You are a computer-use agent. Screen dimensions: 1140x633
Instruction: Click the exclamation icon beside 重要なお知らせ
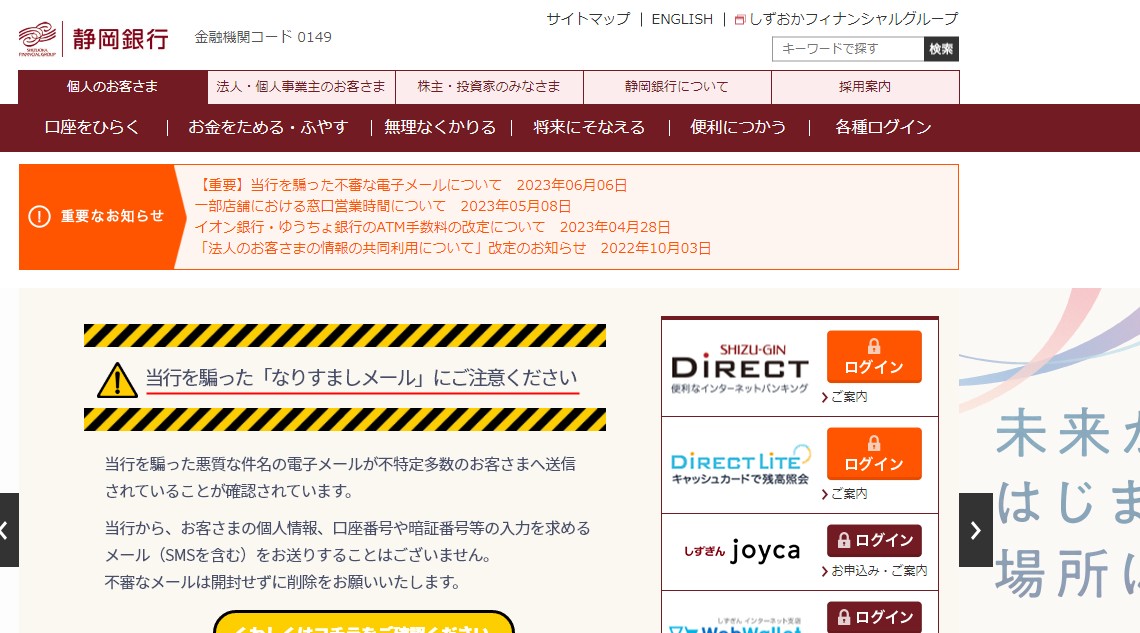(x=39, y=216)
